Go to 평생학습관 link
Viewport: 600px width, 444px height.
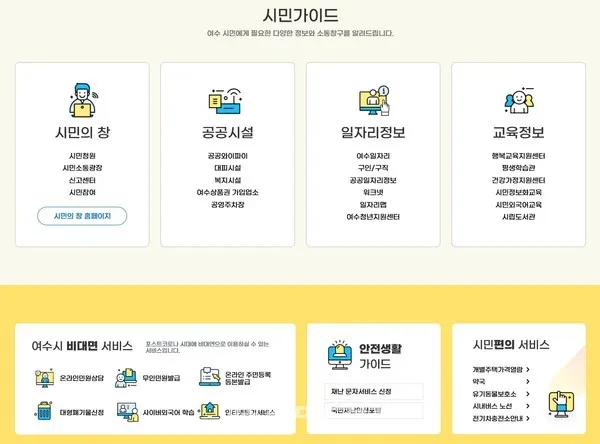pos(518,168)
